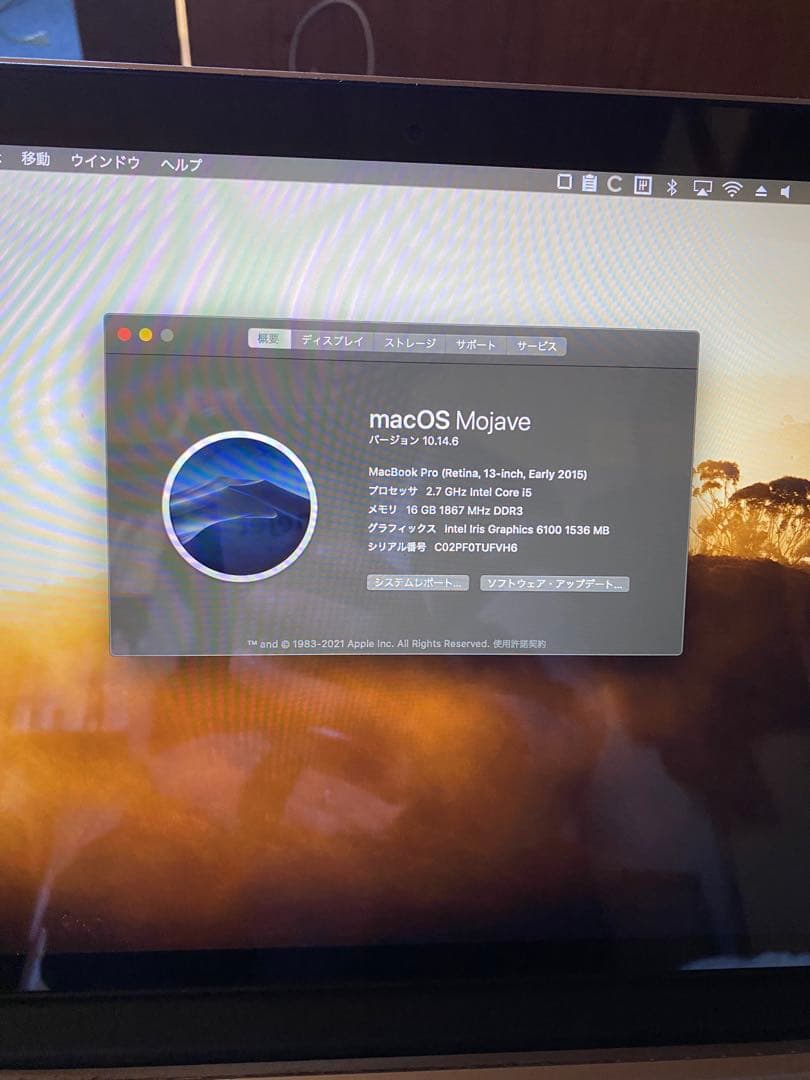Switch to the ディスプレイ tab

tap(331, 342)
